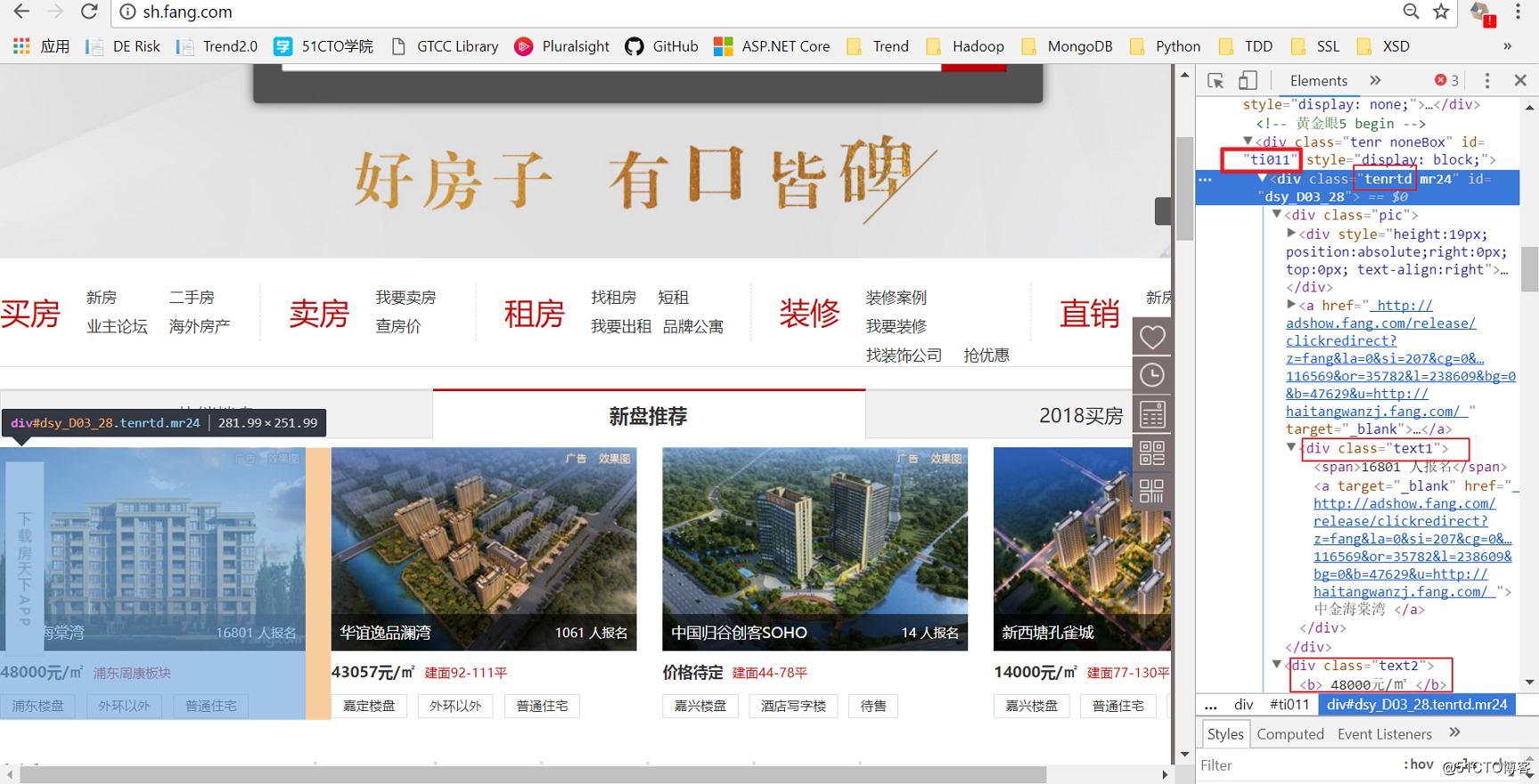The width and height of the screenshot is (1539, 784).
Task: Close the DevTools panel
Action: [x=1520, y=80]
